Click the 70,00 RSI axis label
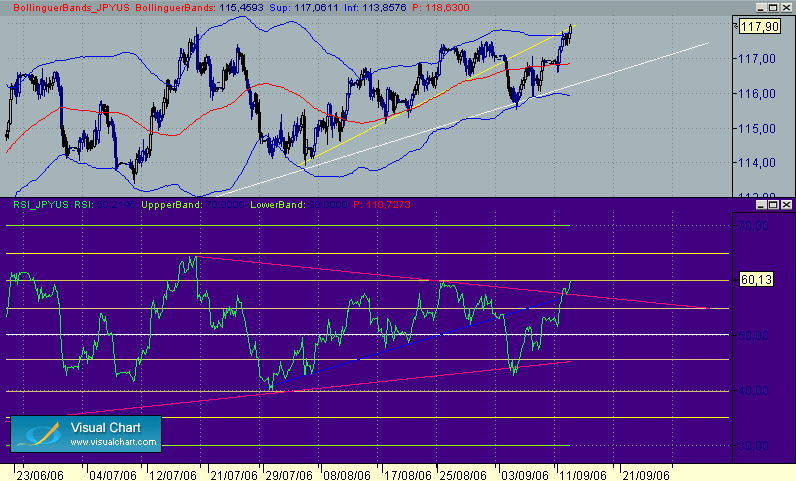796x481 pixels. (753, 226)
